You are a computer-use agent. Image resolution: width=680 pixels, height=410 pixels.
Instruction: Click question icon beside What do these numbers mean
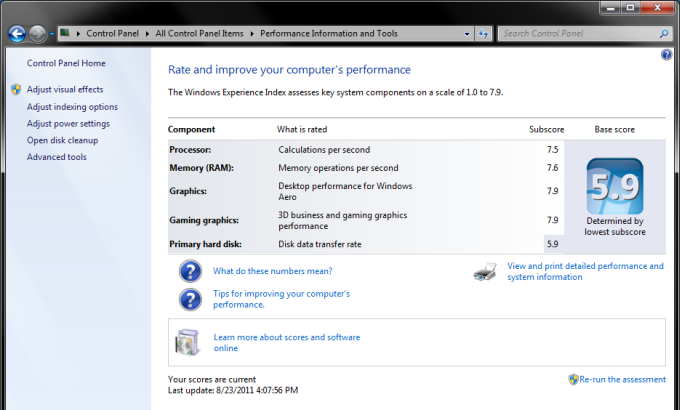tap(190, 271)
